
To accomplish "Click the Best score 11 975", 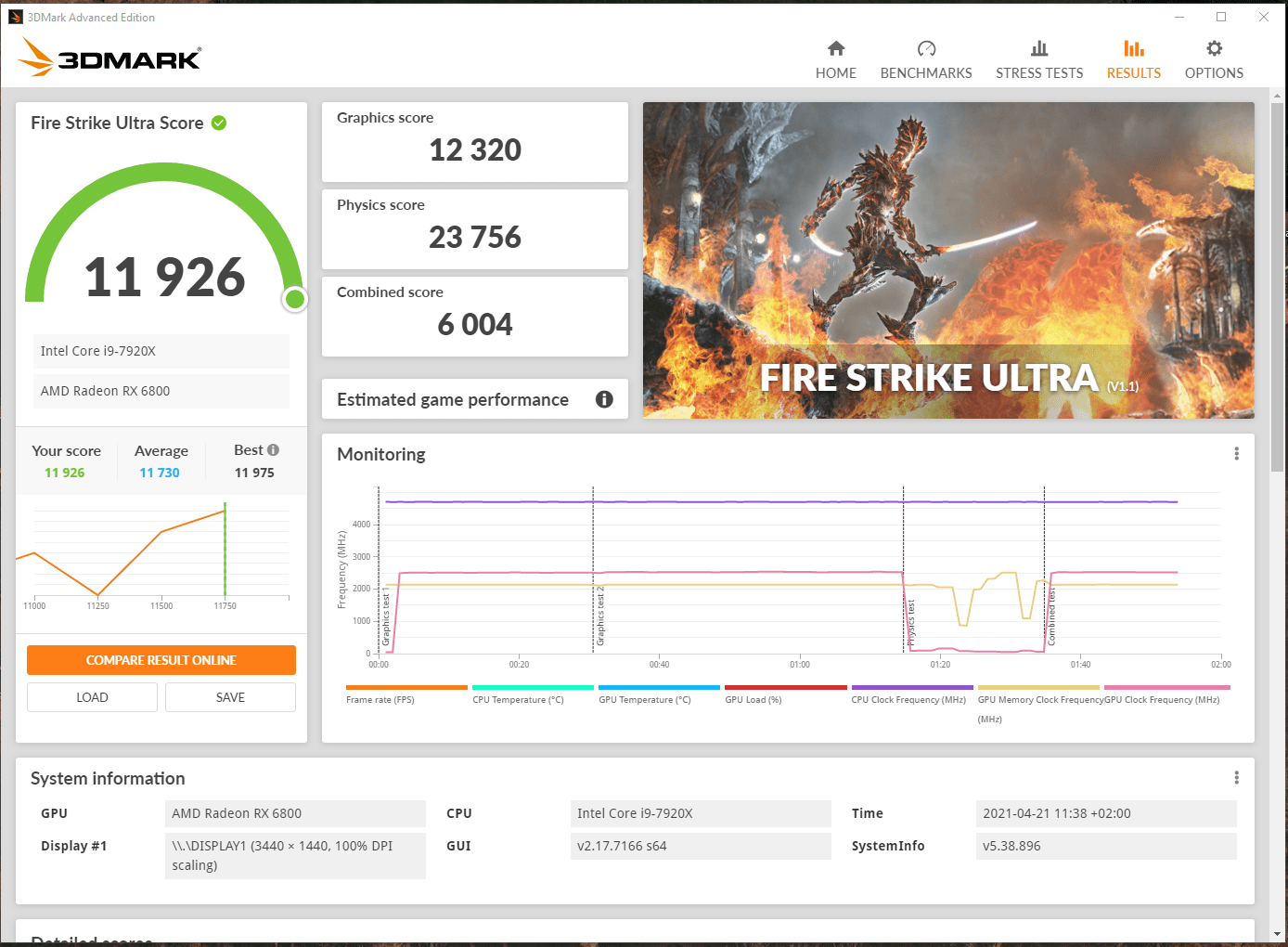I will coord(254,473).
